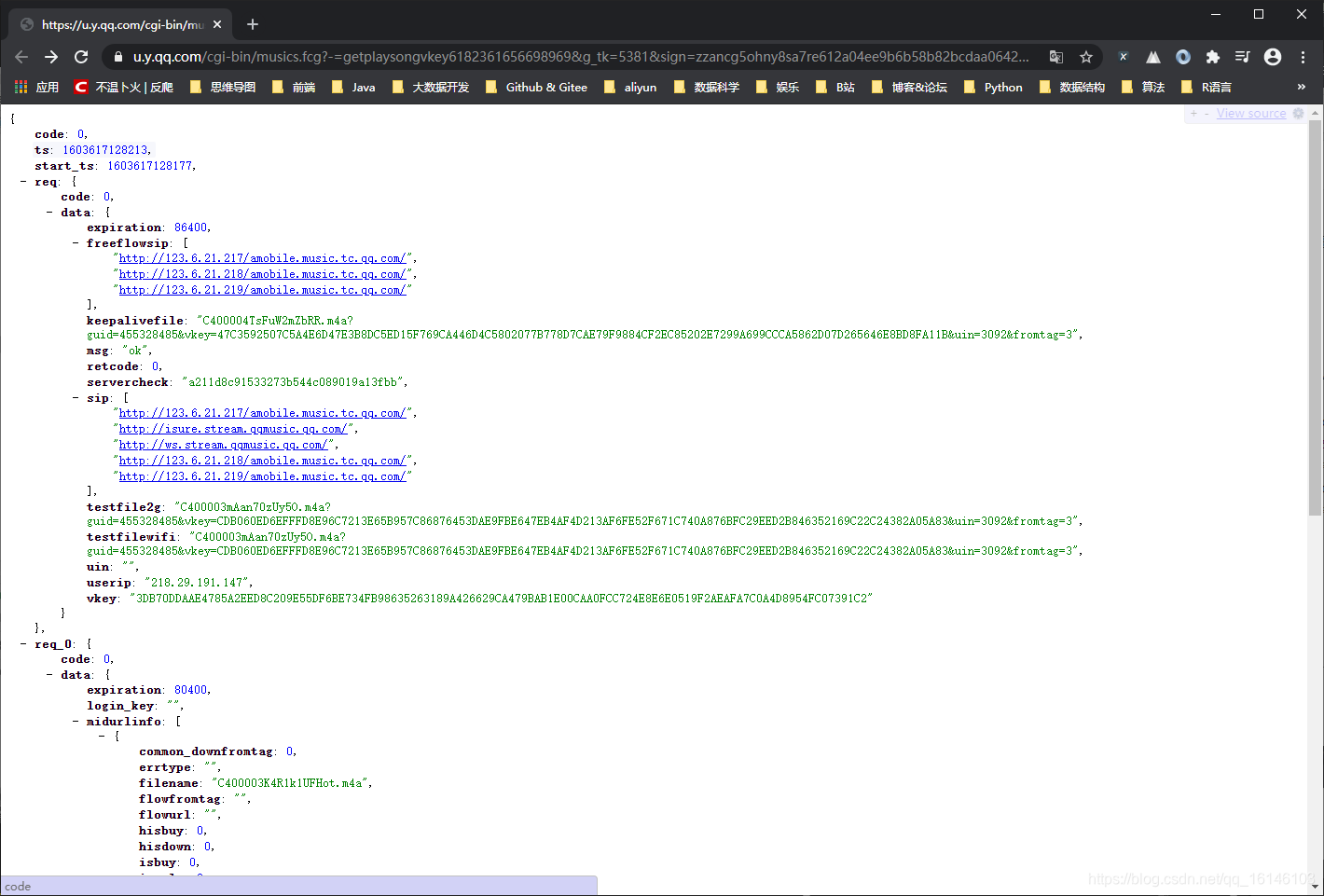1324x896 pixels.
Task: Click the address bar URL
Action: tap(581, 57)
